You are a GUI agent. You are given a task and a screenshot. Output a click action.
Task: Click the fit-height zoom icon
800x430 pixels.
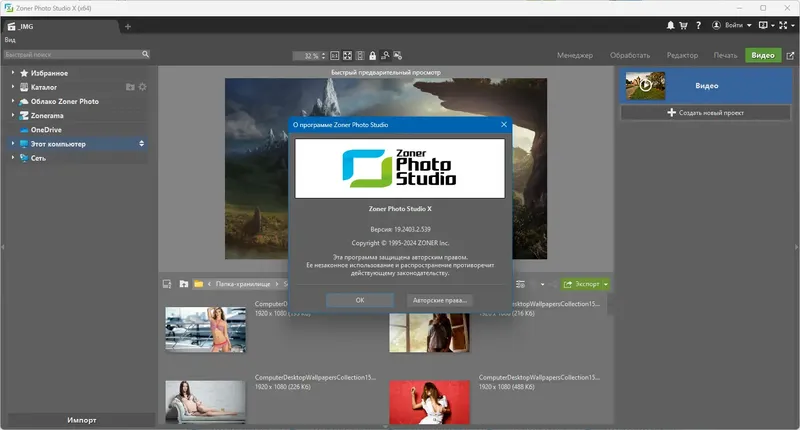tap(360, 56)
